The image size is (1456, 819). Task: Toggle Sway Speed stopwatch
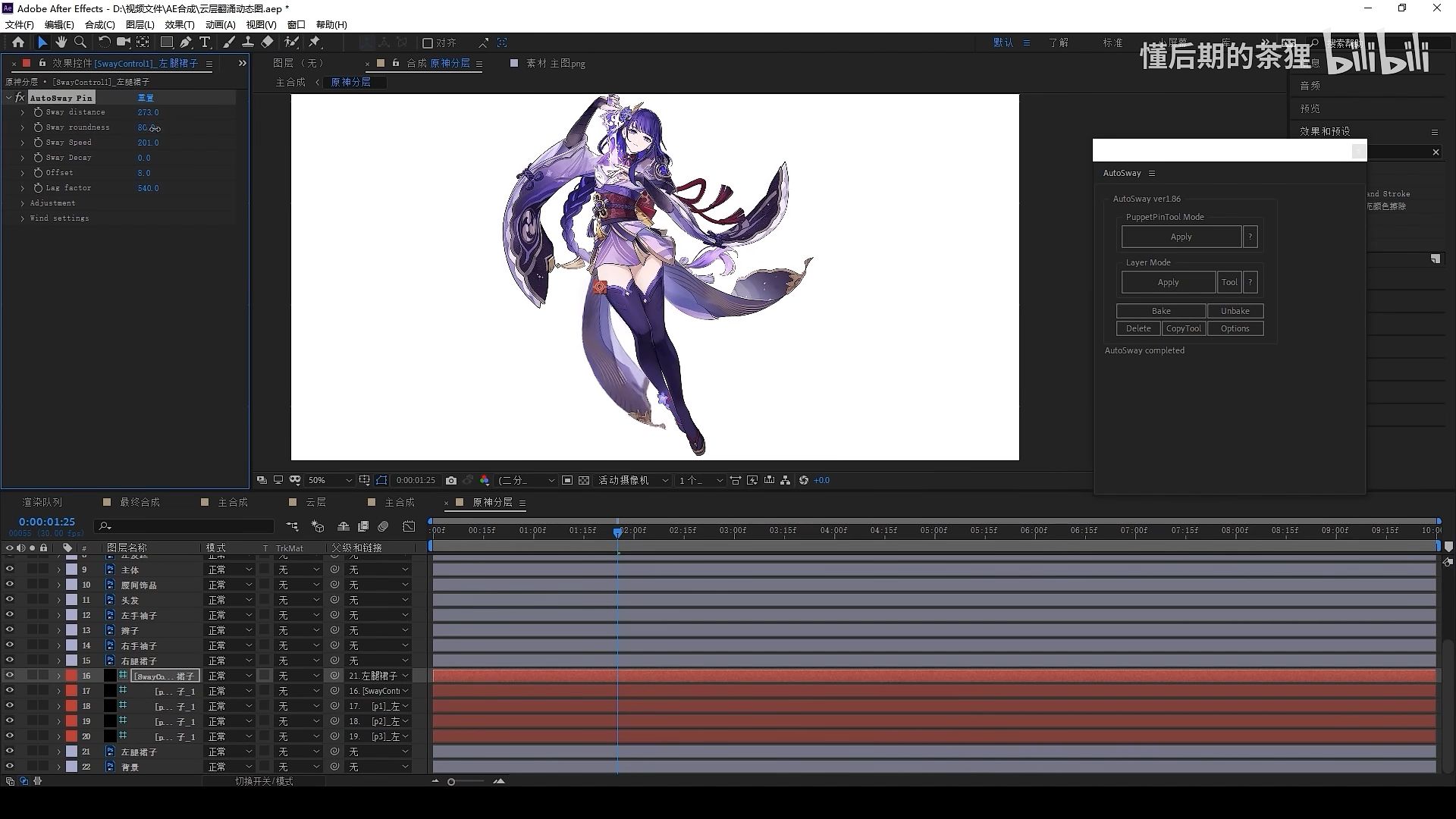point(38,143)
